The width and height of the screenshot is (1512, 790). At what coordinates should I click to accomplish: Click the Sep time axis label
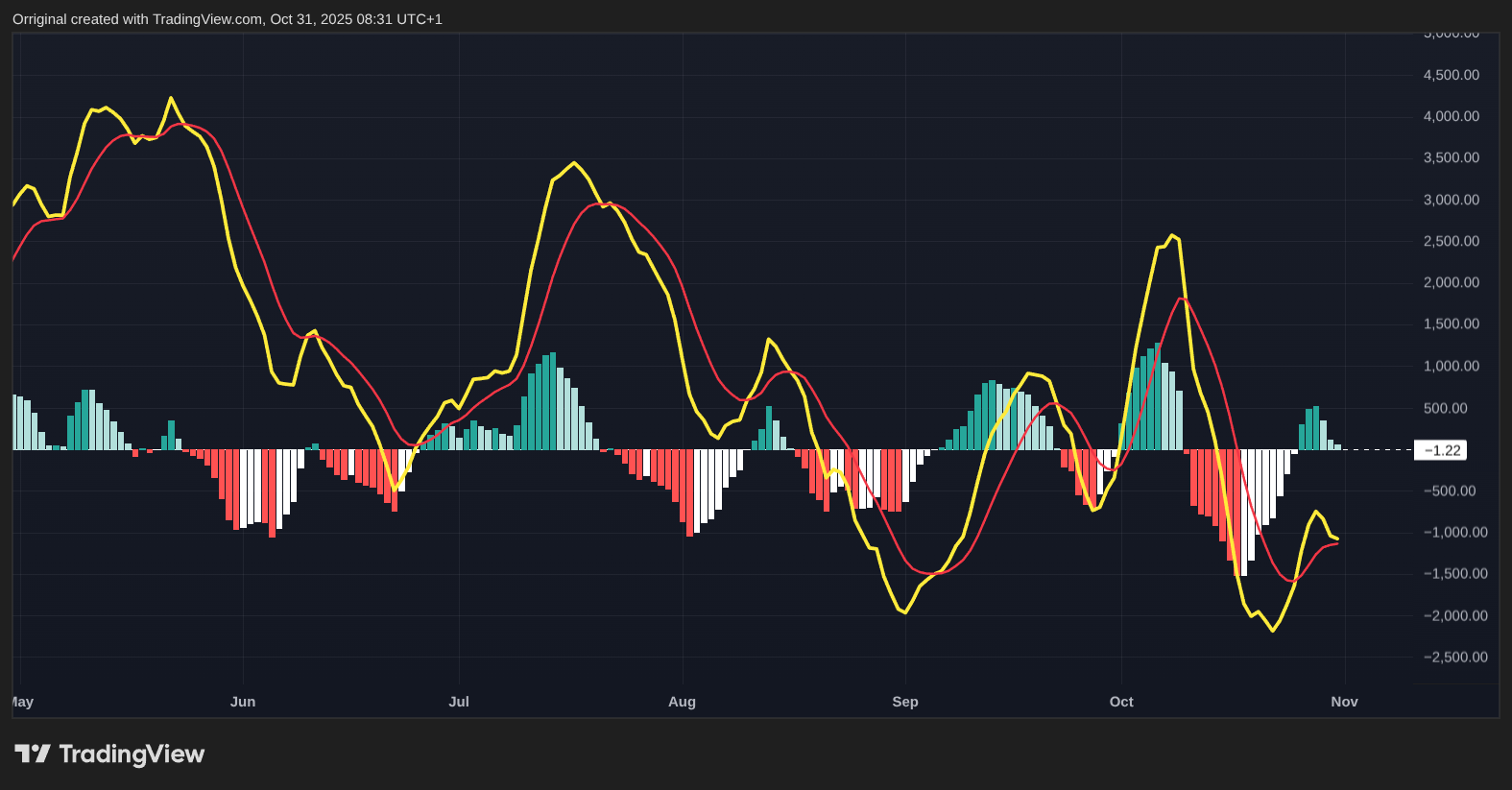click(x=905, y=702)
